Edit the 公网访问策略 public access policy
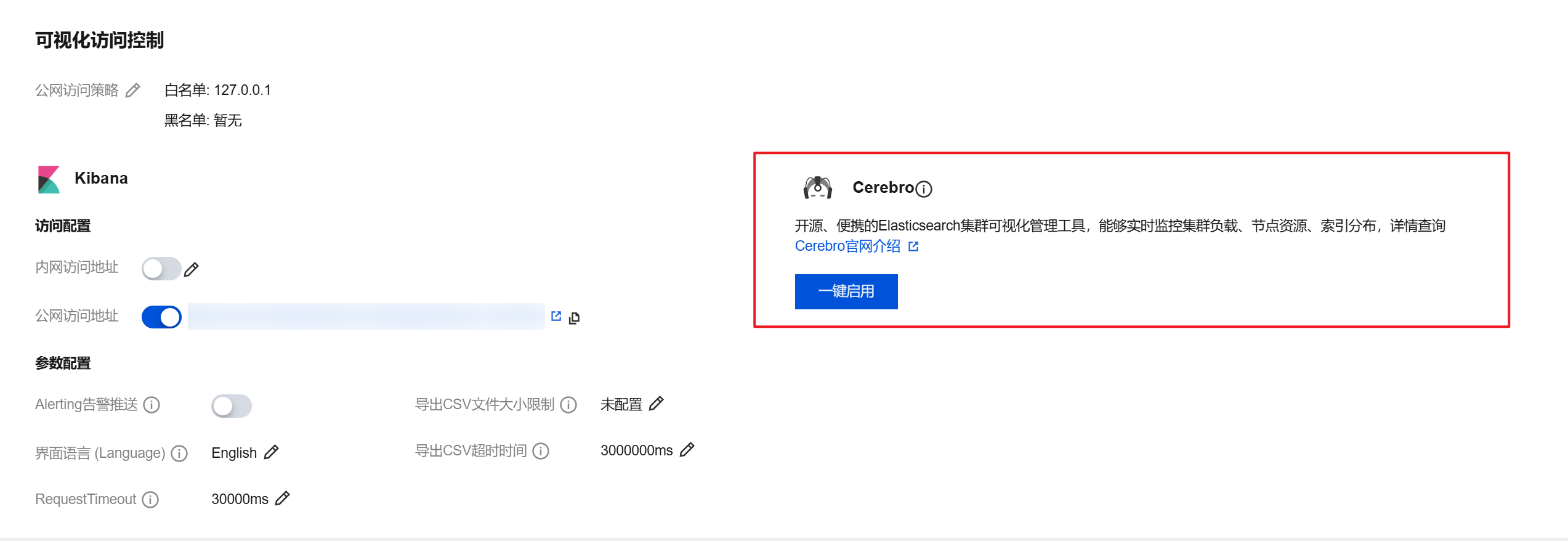This screenshot has width=1568, height=541. tap(132, 91)
